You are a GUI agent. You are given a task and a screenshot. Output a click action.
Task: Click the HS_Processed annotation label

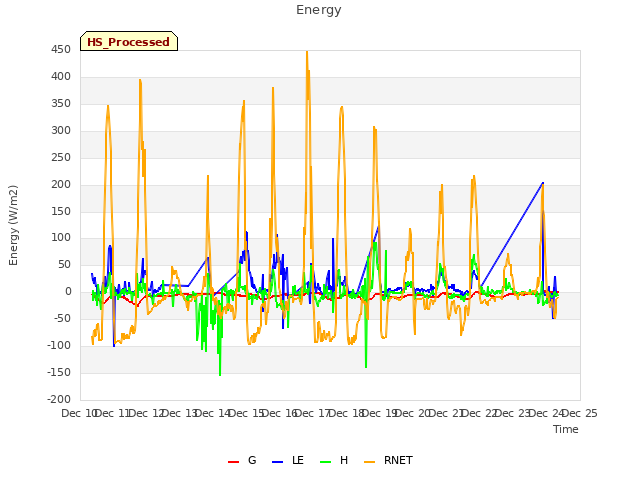click(129, 42)
